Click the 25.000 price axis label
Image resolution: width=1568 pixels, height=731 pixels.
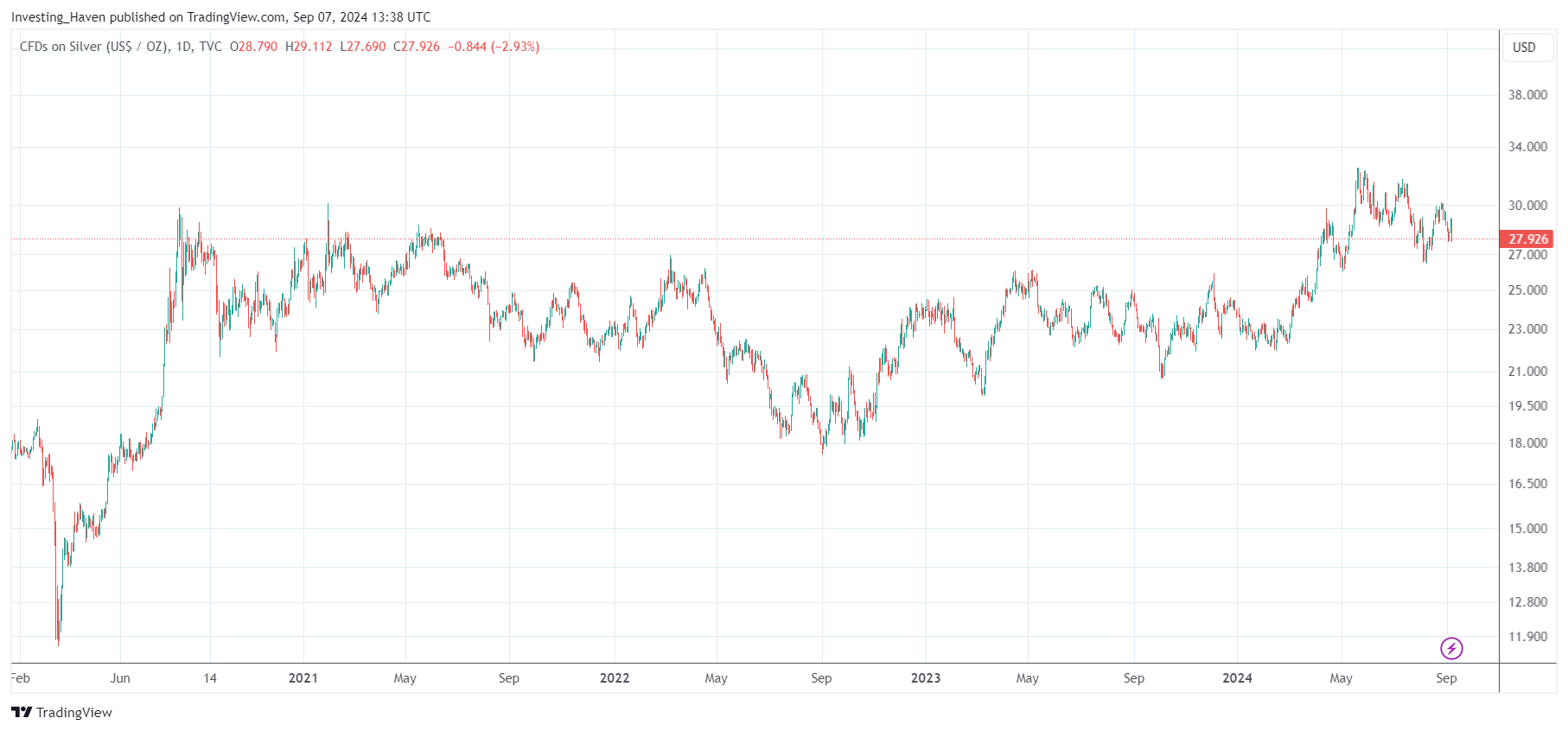click(x=1527, y=290)
